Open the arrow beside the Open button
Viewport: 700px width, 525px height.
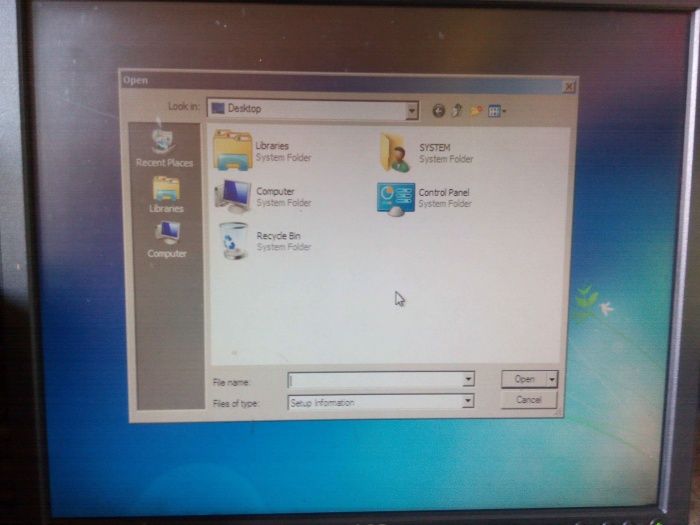point(552,379)
